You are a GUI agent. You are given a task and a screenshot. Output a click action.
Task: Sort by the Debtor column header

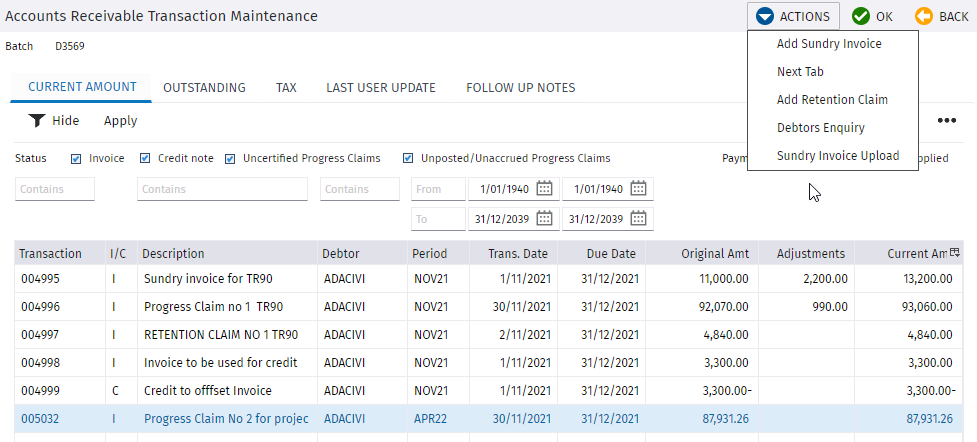point(341,254)
